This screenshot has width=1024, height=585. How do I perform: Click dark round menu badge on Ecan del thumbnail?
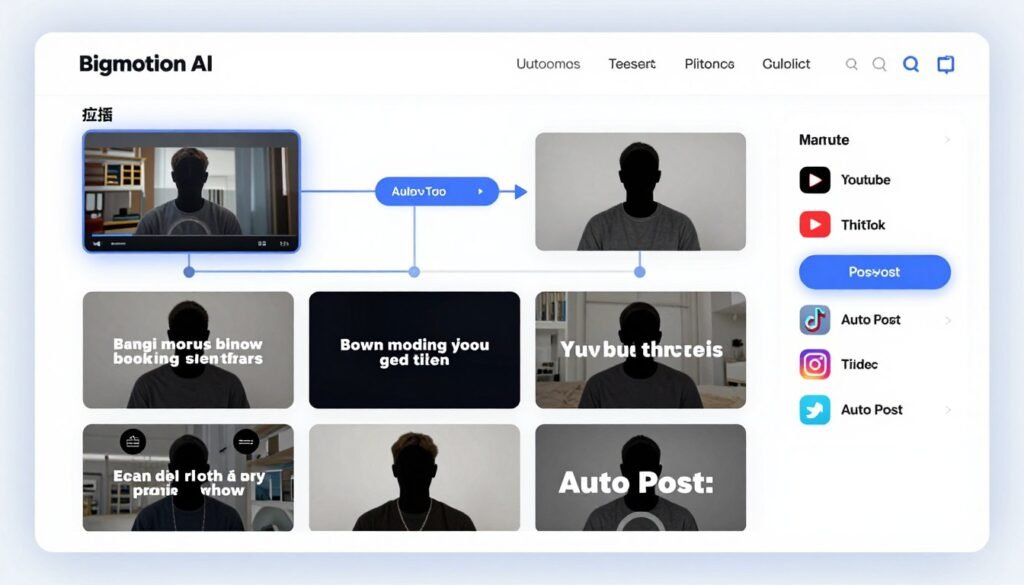246,442
